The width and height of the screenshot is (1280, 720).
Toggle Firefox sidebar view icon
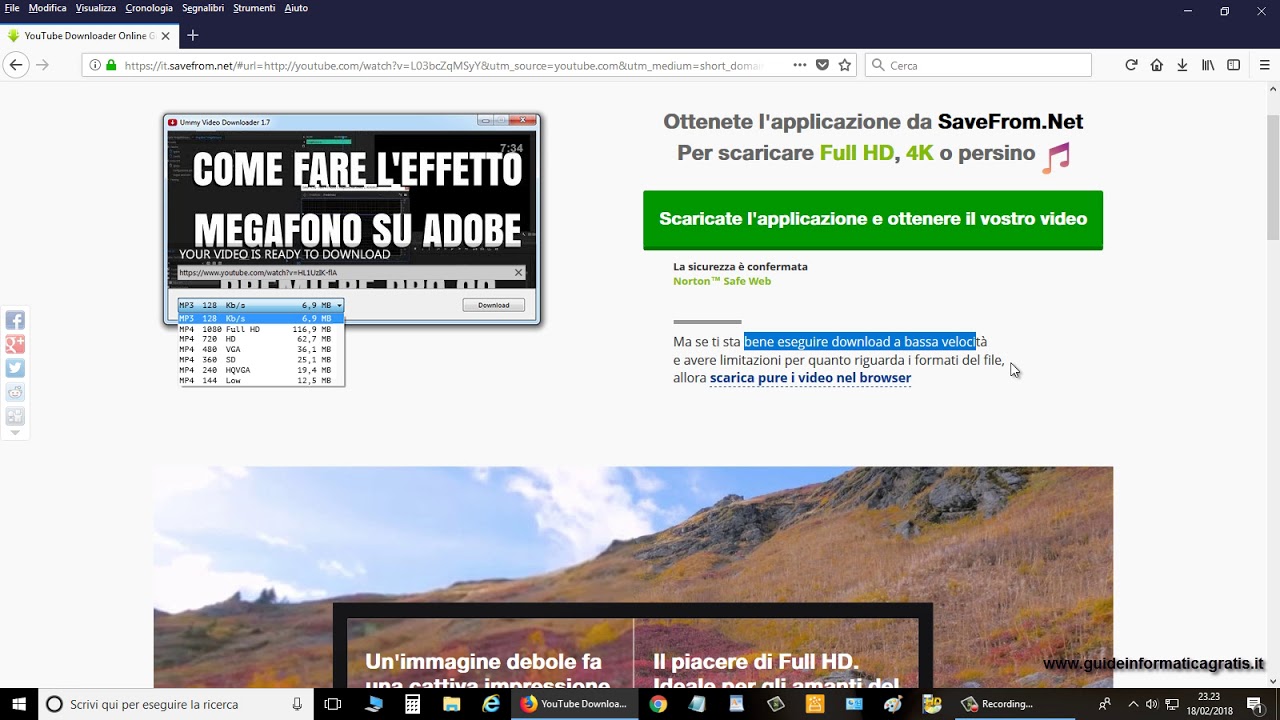point(1234,65)
